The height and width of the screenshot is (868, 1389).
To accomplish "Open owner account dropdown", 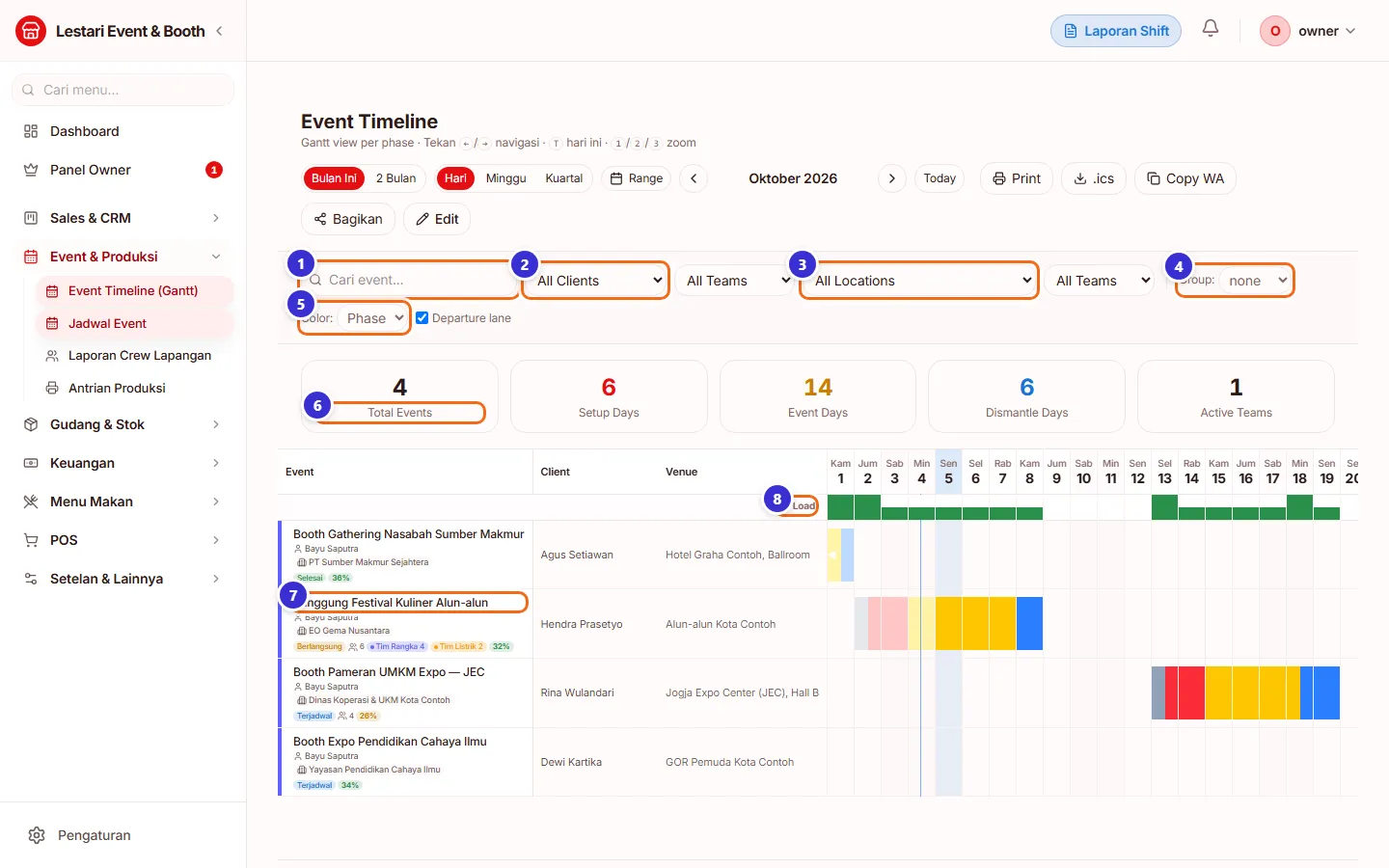I will (x=1308, y=31).
